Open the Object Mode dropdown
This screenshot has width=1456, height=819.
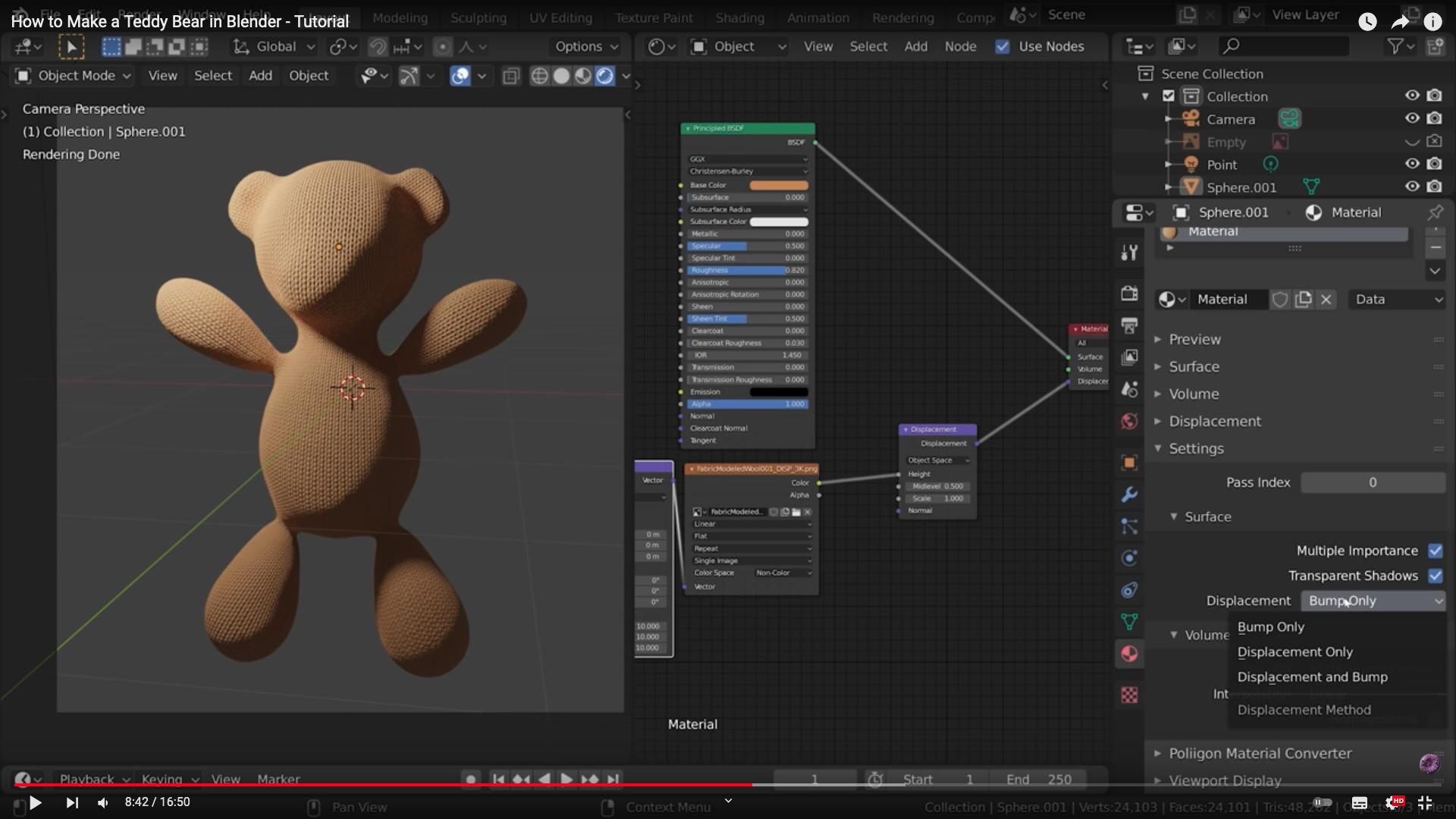[x=74, y=76]
